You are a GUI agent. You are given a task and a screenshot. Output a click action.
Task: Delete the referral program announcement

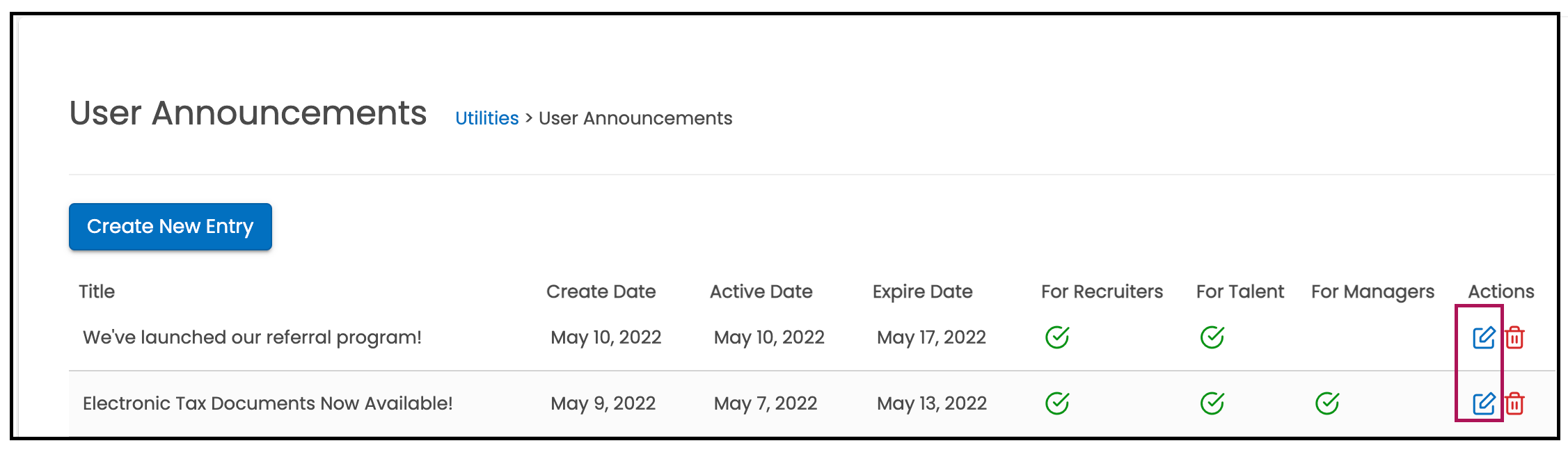coord(1514,338)
